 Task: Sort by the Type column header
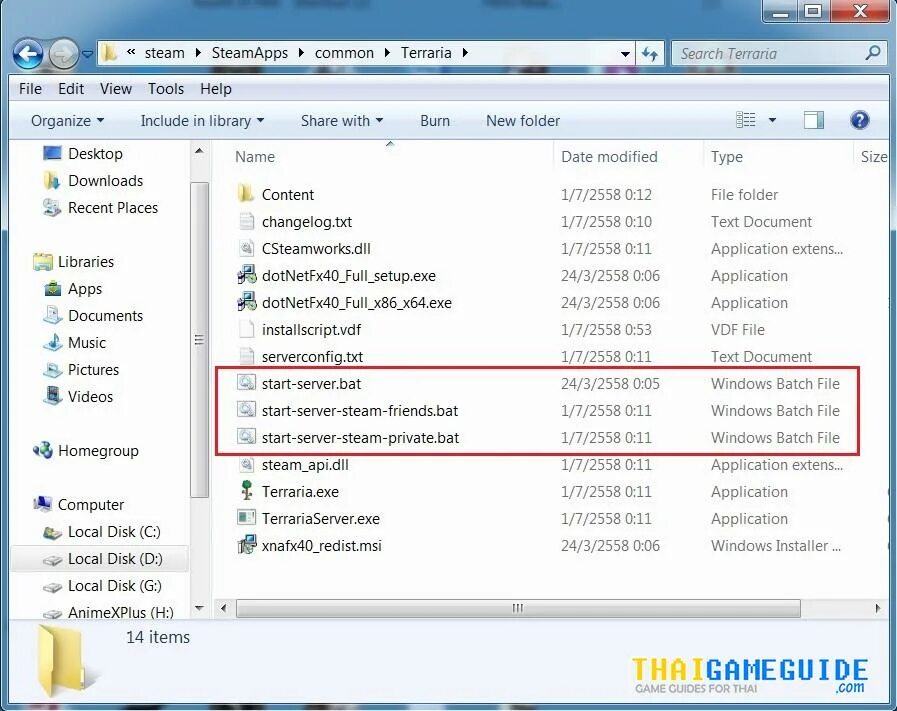[x=727, y=157]
